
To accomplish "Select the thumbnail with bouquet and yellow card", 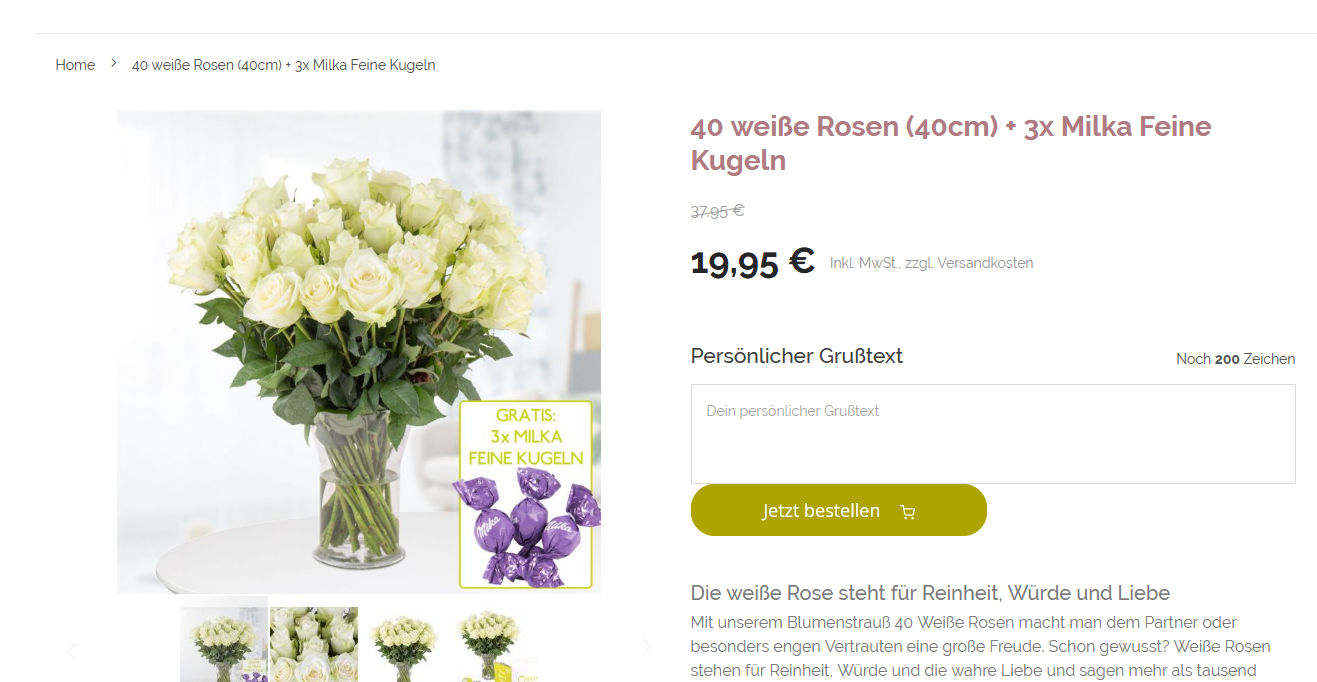I will pos(492,644).
